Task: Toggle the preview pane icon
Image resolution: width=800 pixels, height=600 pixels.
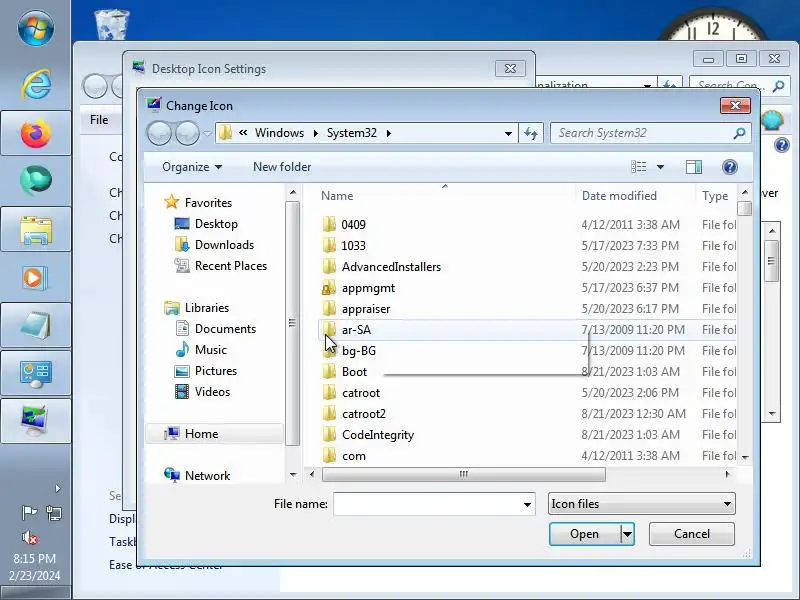Action: (694, 167)
